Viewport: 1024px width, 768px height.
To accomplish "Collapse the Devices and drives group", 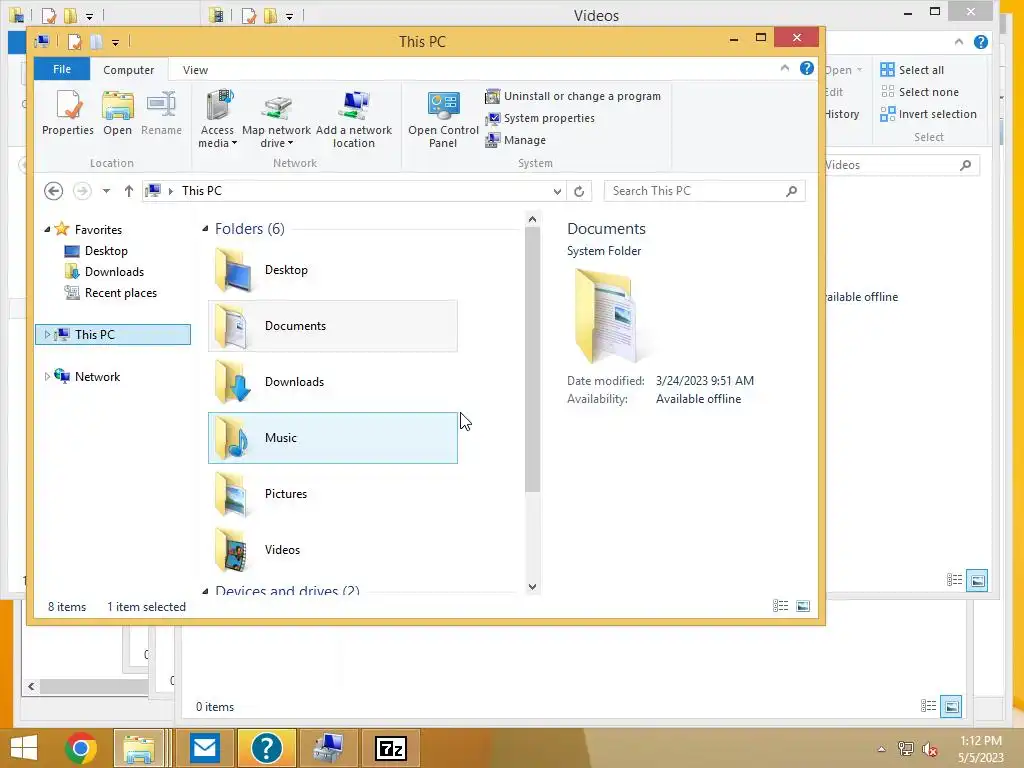I will click(x=205, y=590).
